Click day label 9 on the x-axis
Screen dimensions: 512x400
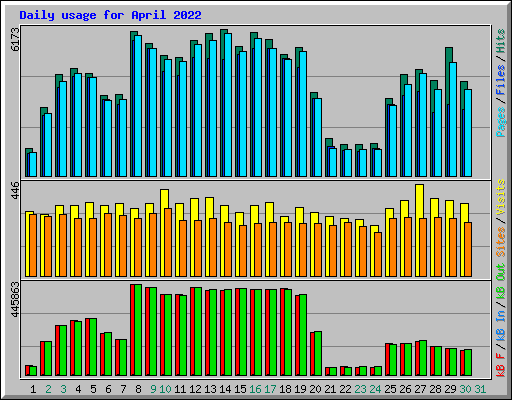pyautogui.click(x=153, y=389)
